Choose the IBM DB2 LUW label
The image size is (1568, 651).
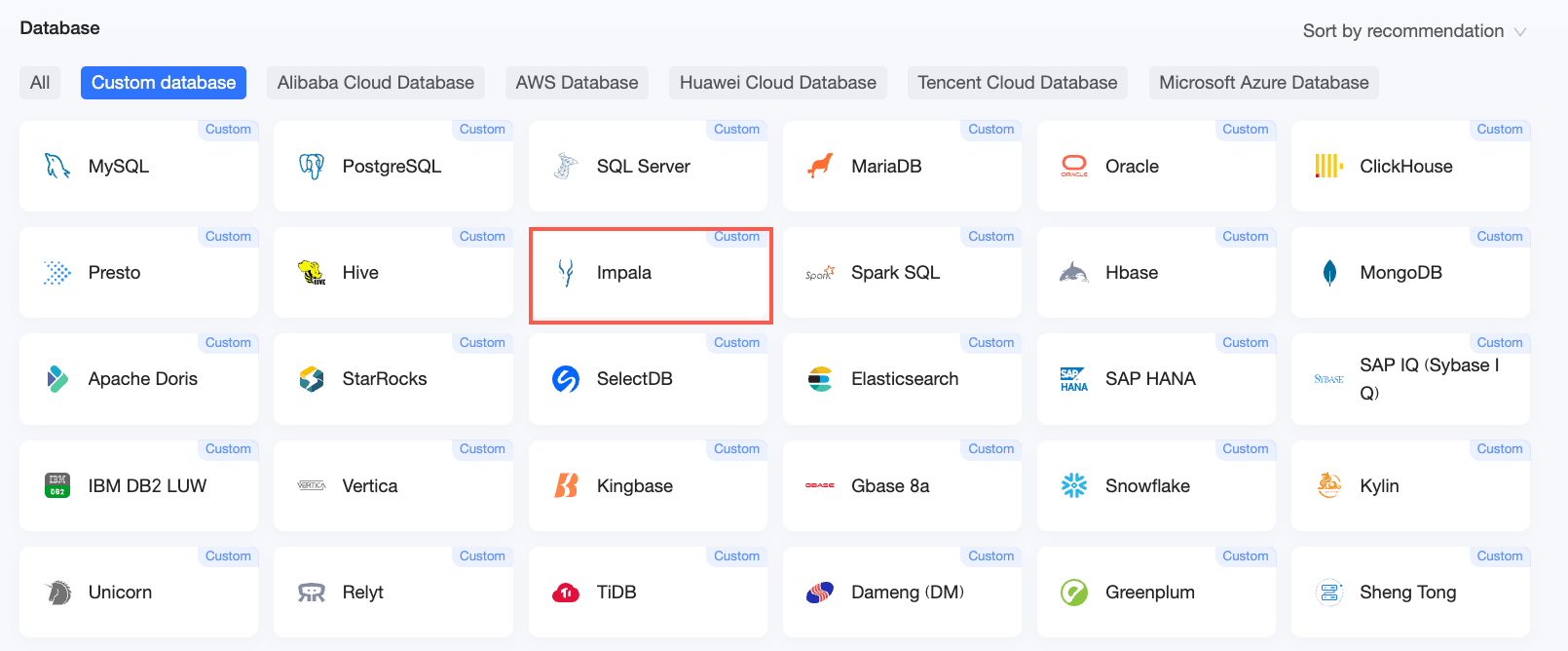(x=147, y=485)
